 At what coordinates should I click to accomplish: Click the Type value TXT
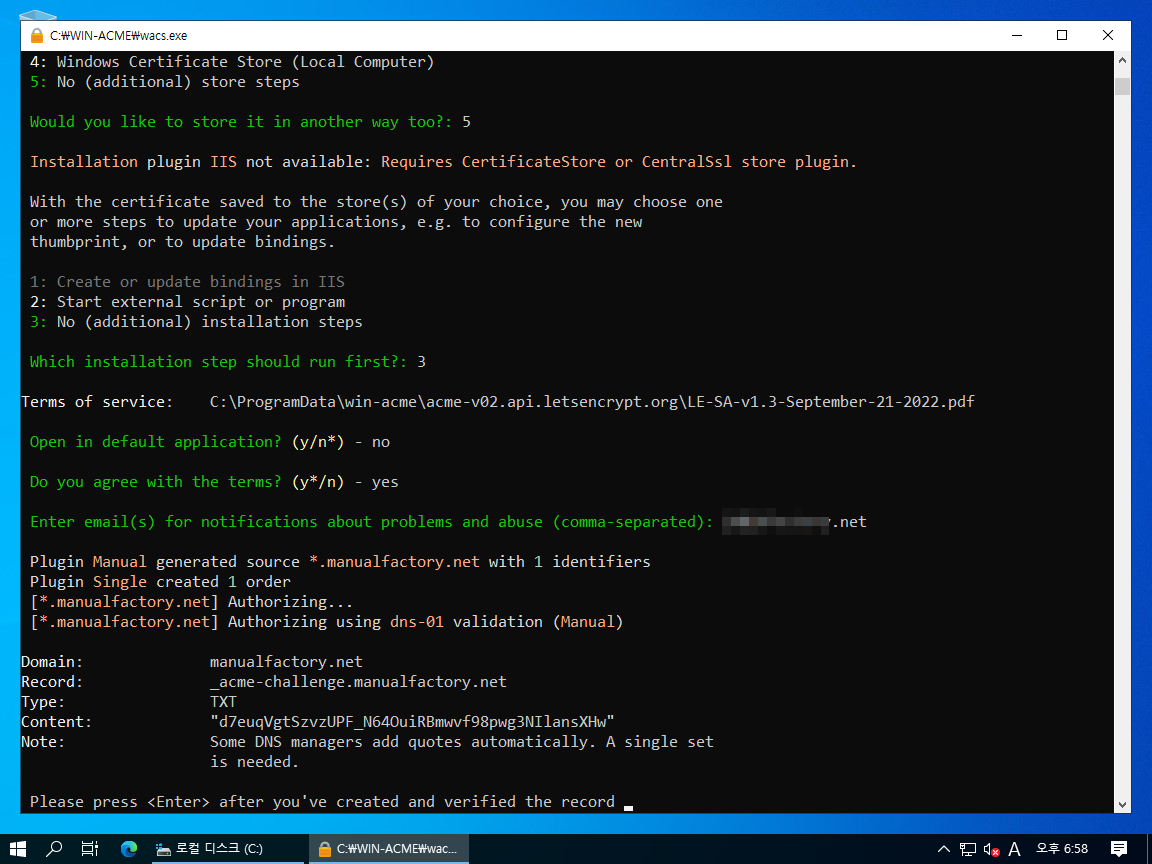pos(223,702)
